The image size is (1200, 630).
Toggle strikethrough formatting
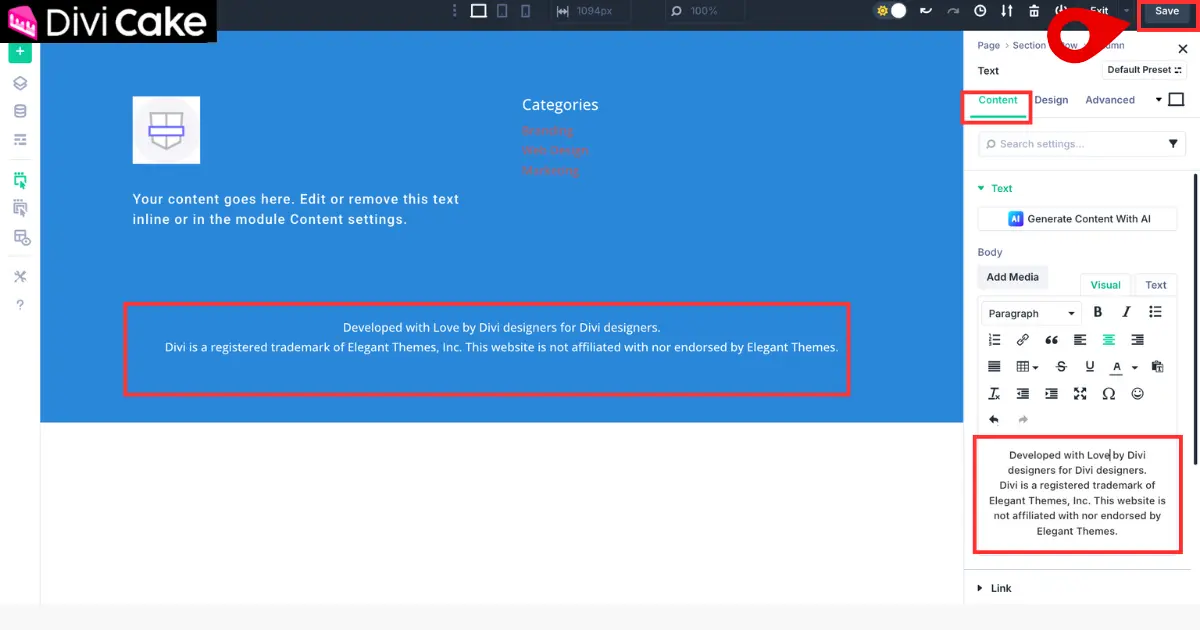[x=1062, y=367]
